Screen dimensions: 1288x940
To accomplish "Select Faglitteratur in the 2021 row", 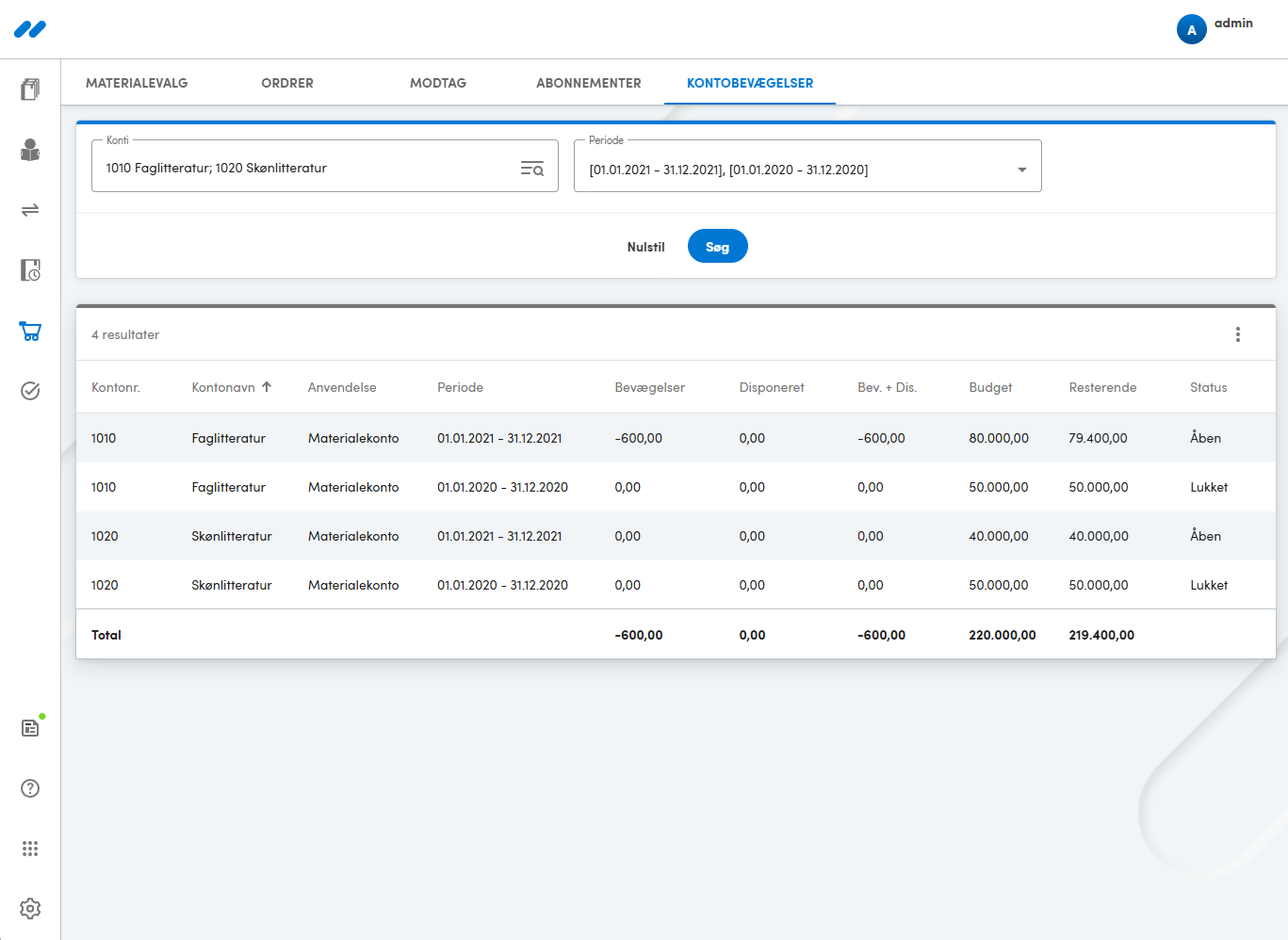I will click(x=229, y=438).
